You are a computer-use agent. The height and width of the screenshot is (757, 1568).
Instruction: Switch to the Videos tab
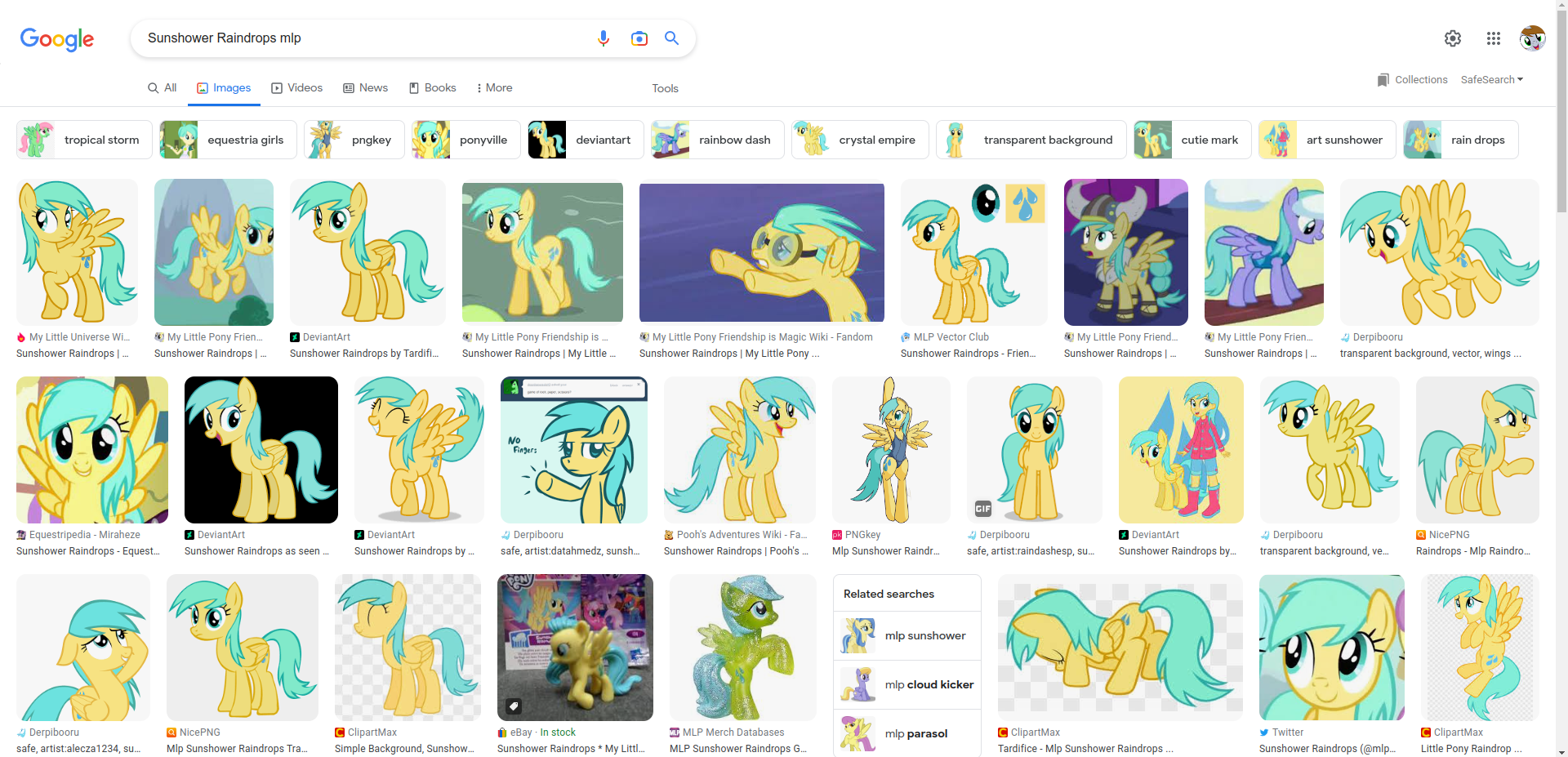click(x=296, y=88)
